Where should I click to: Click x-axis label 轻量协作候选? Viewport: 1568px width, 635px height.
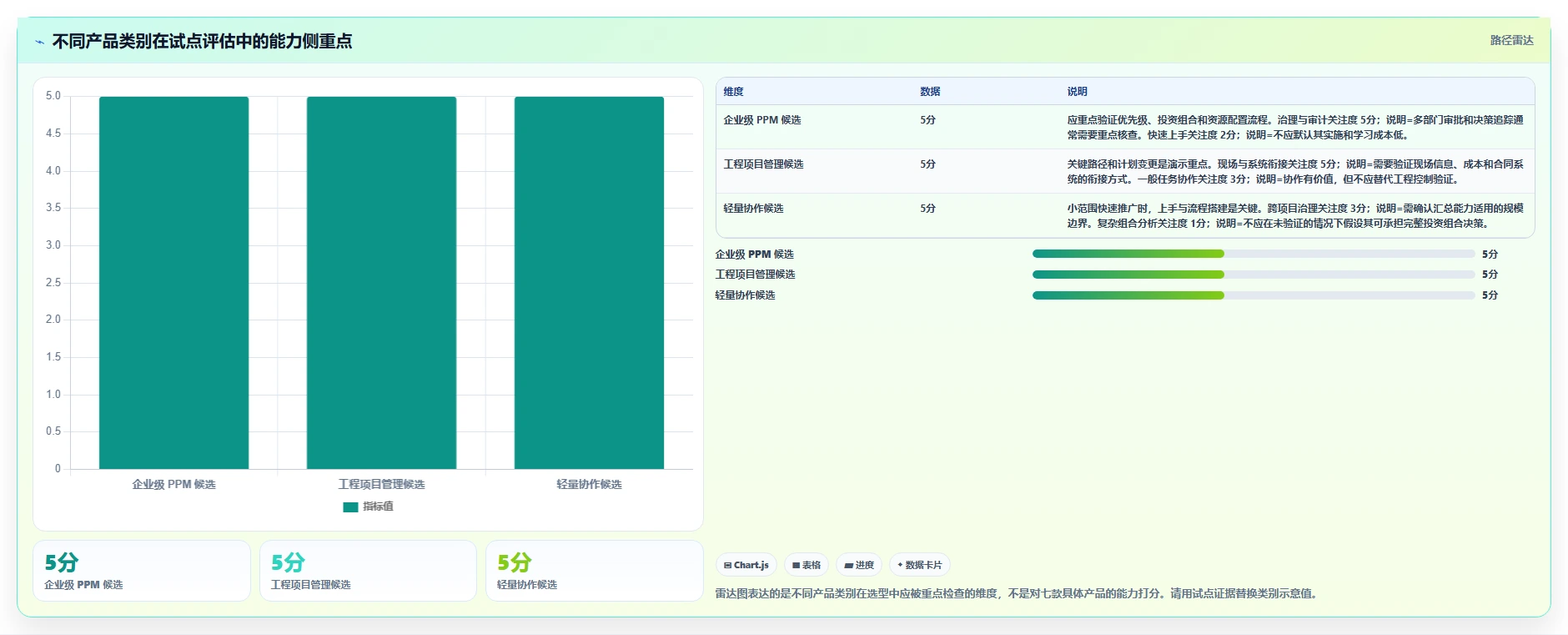coord(589,484)
